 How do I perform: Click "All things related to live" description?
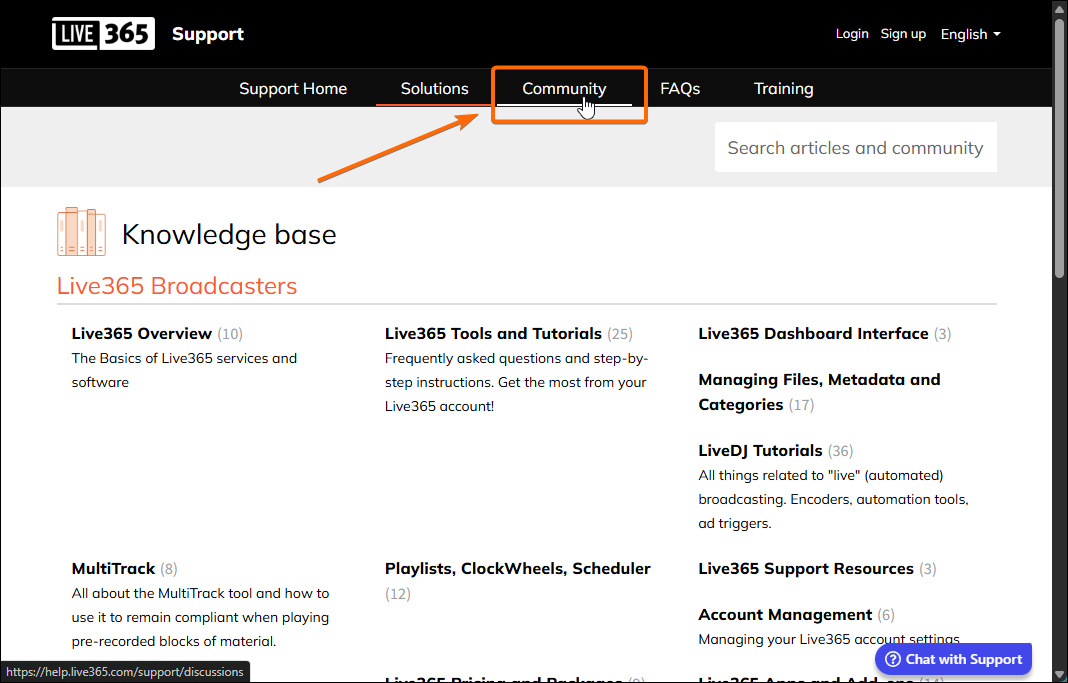[833, 499]
